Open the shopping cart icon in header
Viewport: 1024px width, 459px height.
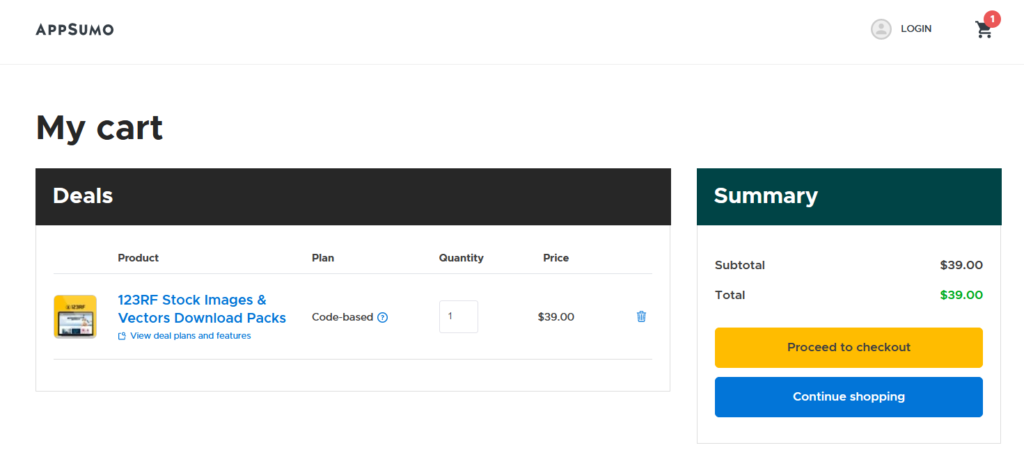coord(984,30)
